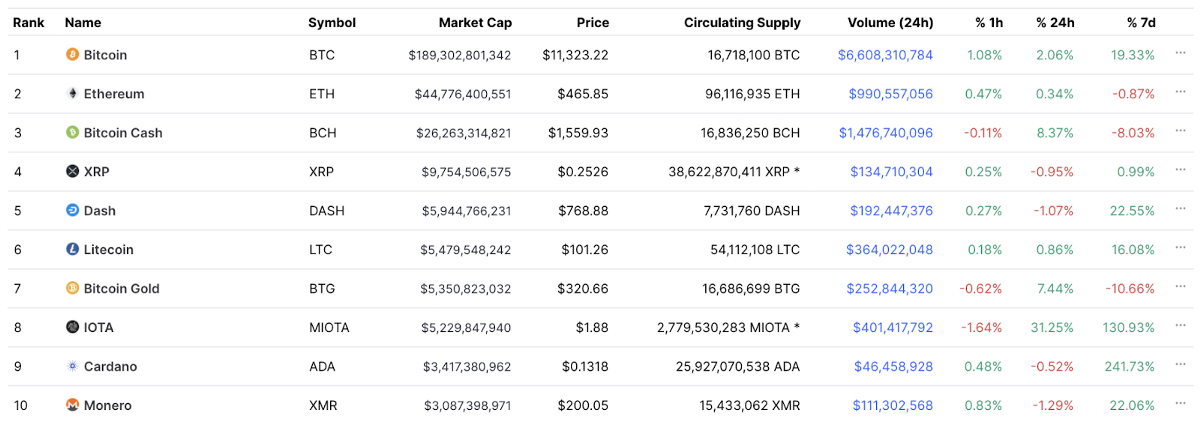Open Bitcoin's 24h volume link $6,608,310,784
1200x424 pixels.
[885, 55]
